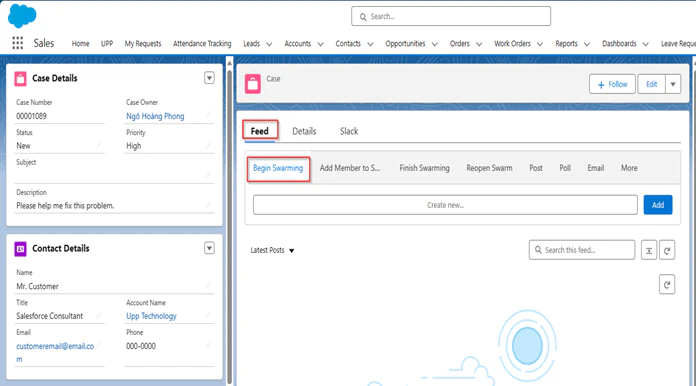The height and width of the screenshot is (386, 696).
Task: Edit the Account Name pencil icon
Action: pyautogui.click(x=208, y=315)
